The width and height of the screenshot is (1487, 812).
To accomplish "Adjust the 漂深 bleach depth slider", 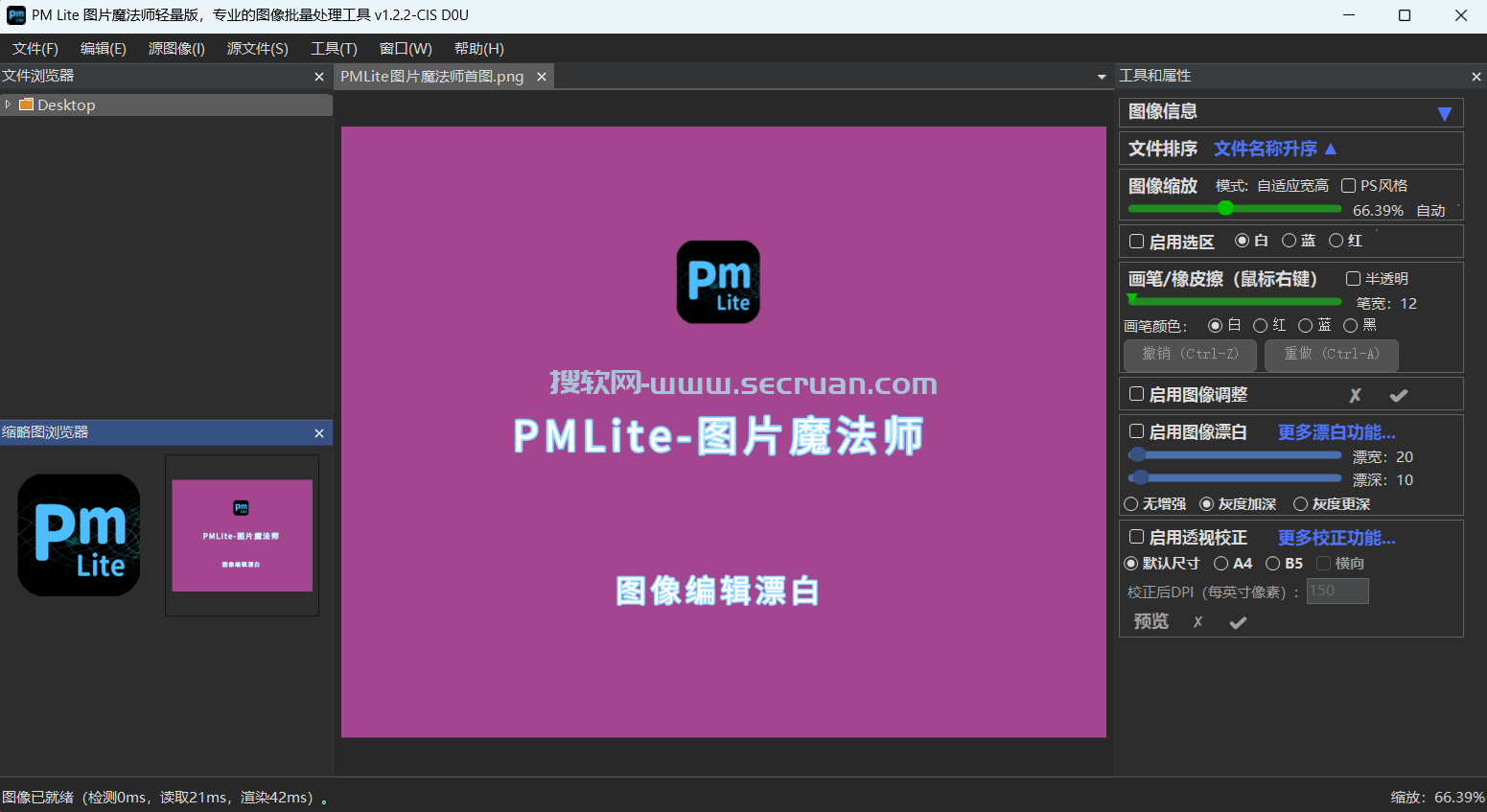I will pyautogui.click(x=1235, y=477).
